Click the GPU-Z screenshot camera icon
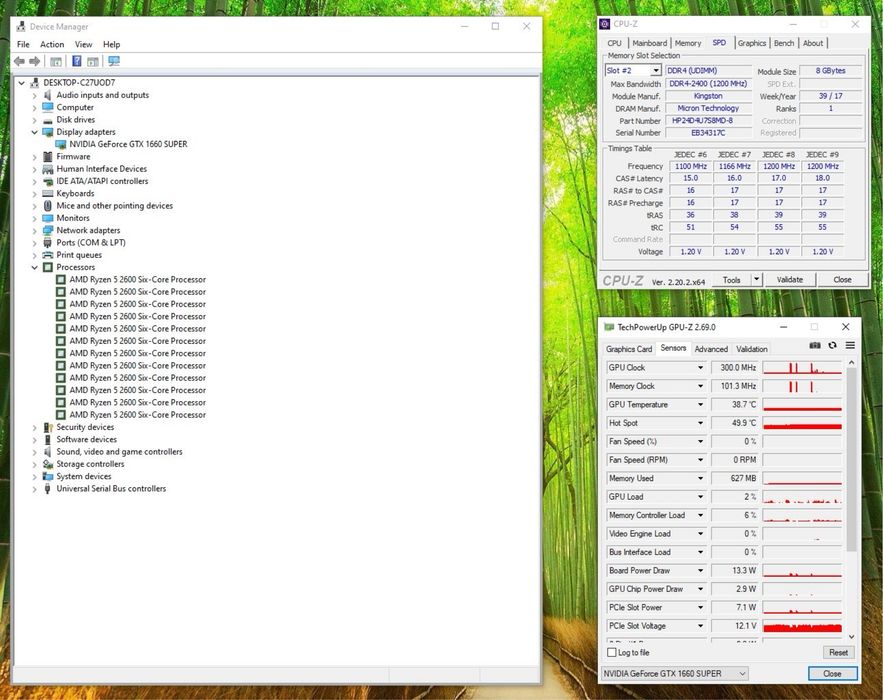Viewport: 883px width, 700px height. coord(815,345)
